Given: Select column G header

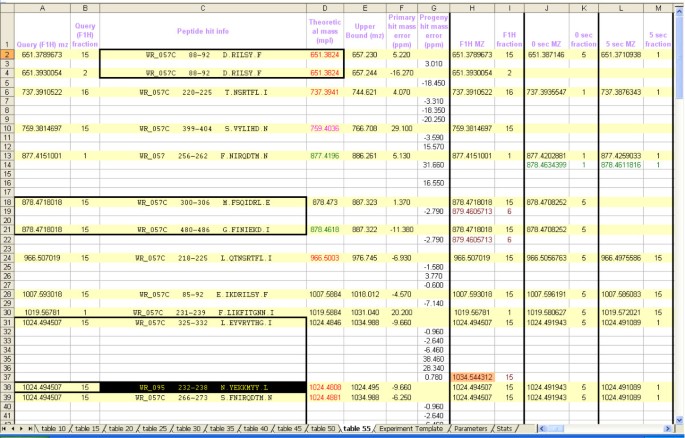Looking at the screenshot, I should coord(433,8).
